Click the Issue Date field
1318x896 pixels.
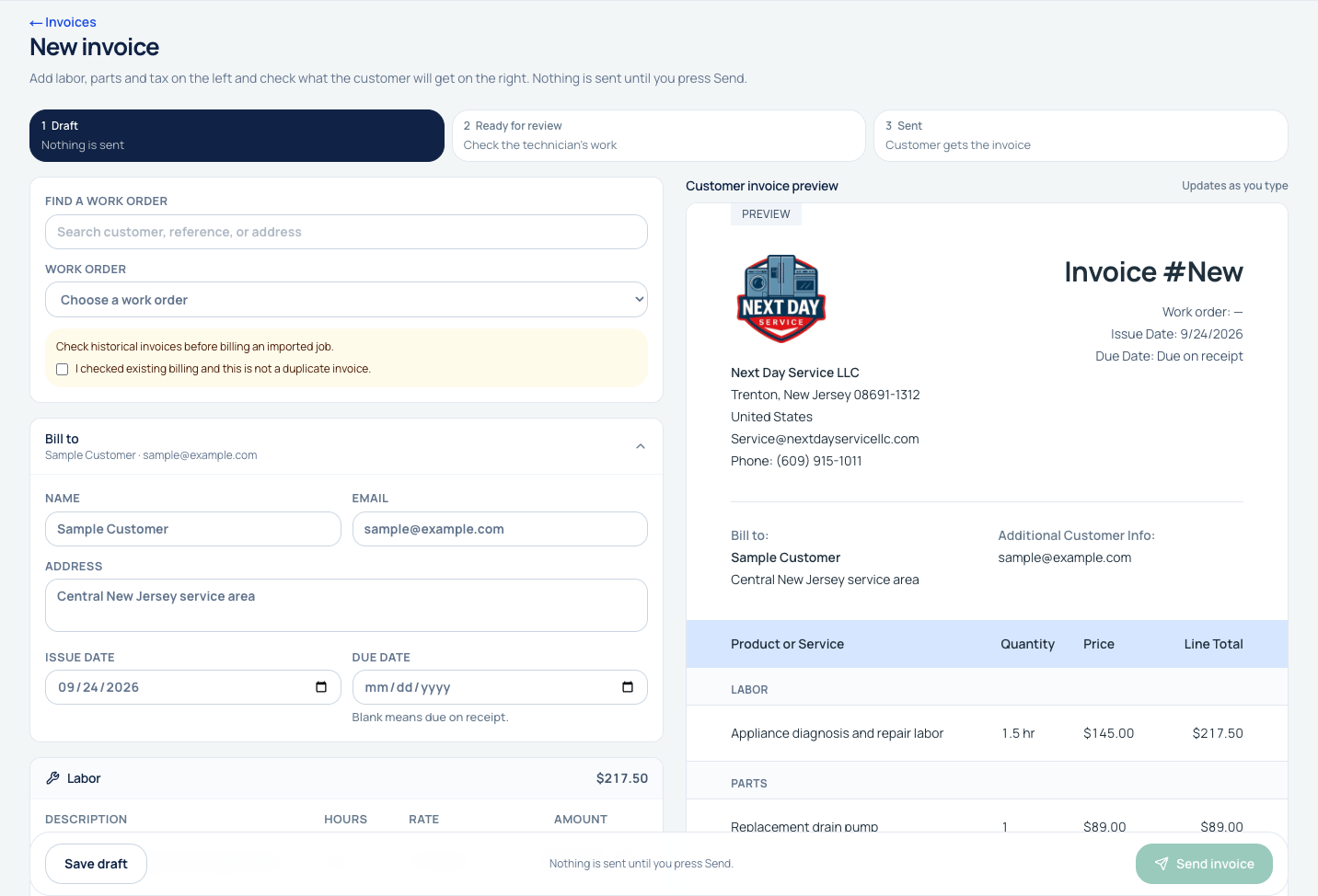193,687
